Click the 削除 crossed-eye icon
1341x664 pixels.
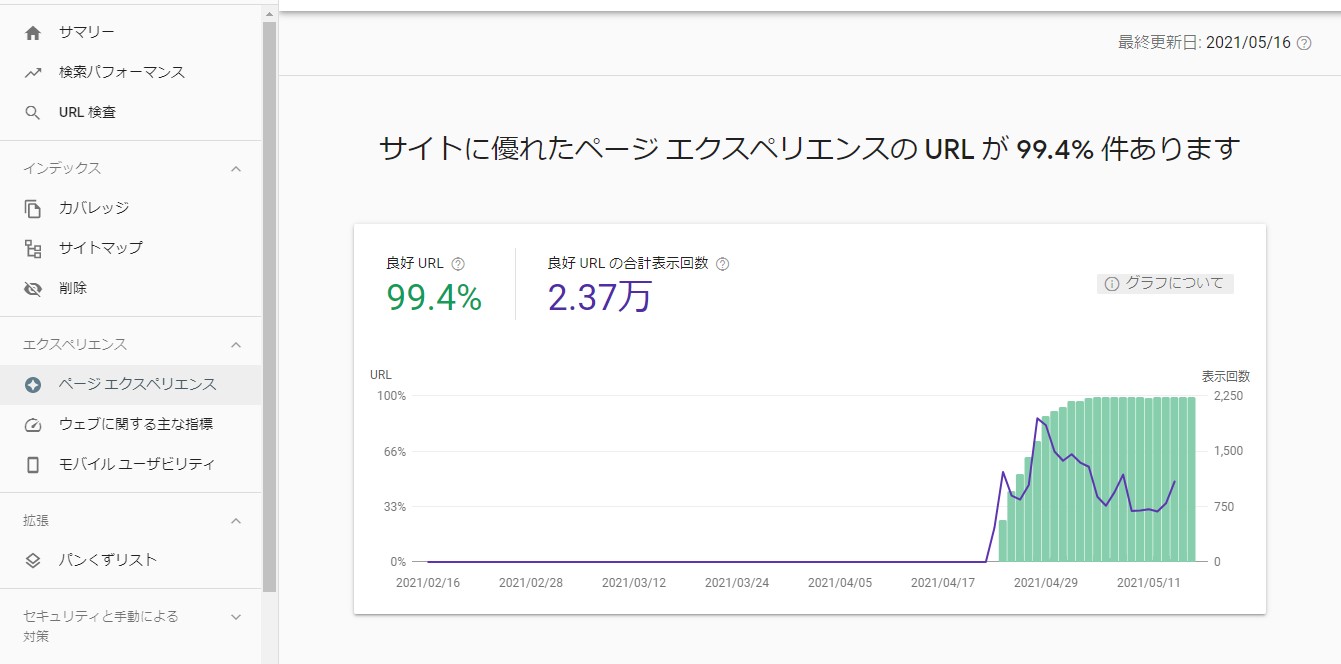(33, 289)
